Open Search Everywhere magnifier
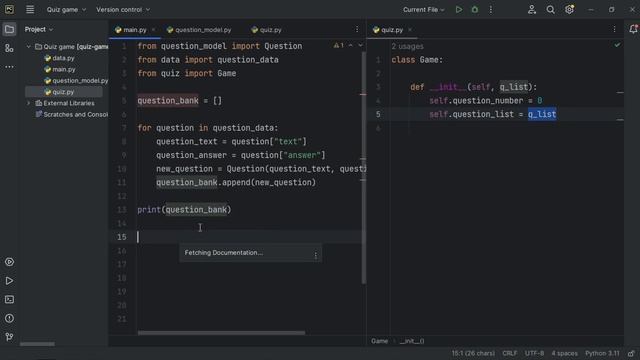 [551, 9]
